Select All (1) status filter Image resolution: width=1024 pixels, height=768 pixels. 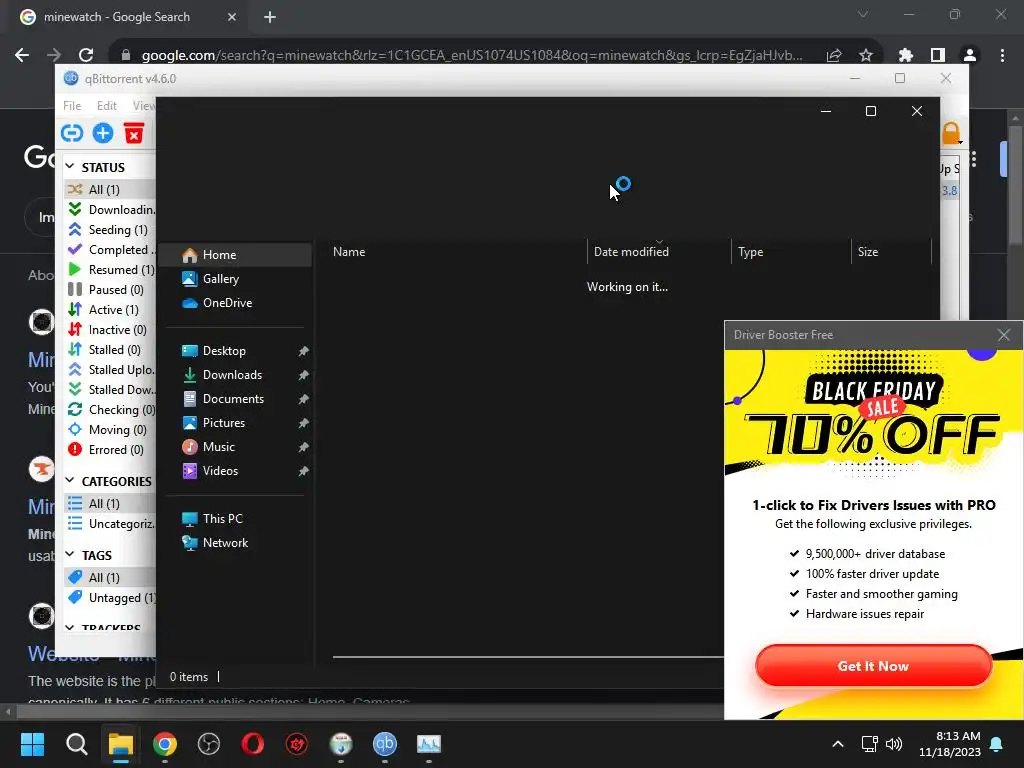(110, 189)
